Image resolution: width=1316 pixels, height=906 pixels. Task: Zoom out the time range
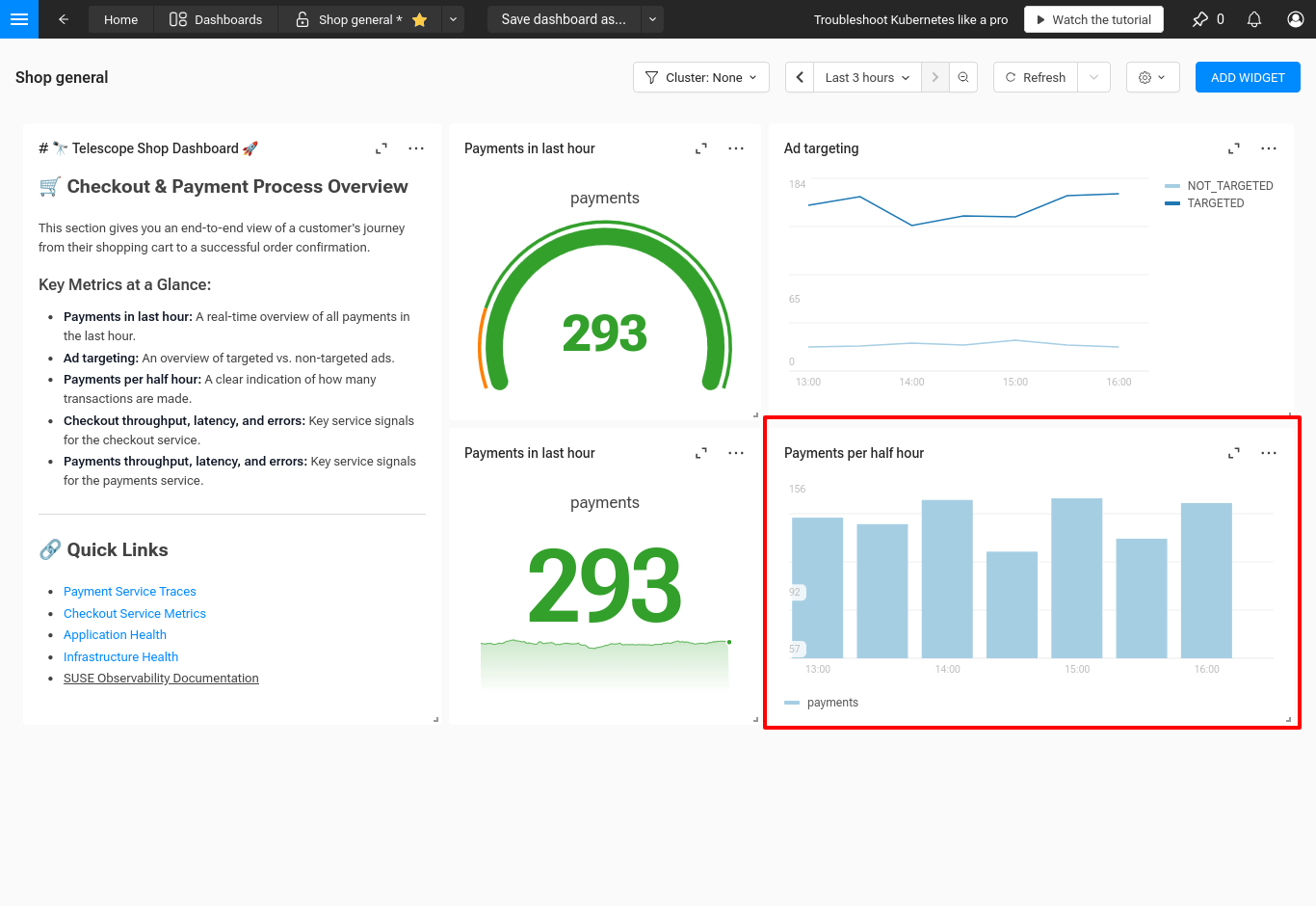pyautogui.click(x=963, y=77)
